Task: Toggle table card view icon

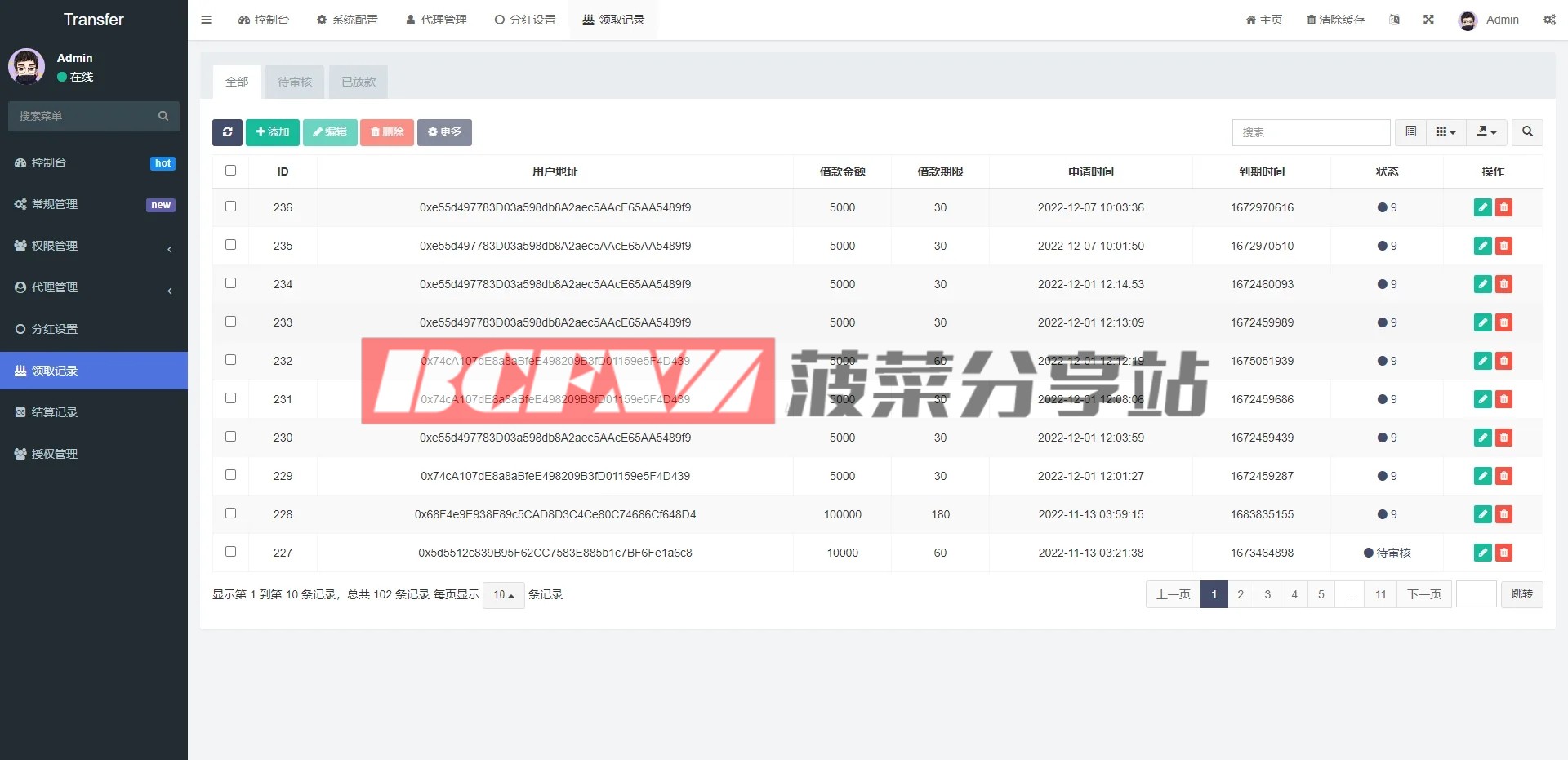Action: 1410,132
